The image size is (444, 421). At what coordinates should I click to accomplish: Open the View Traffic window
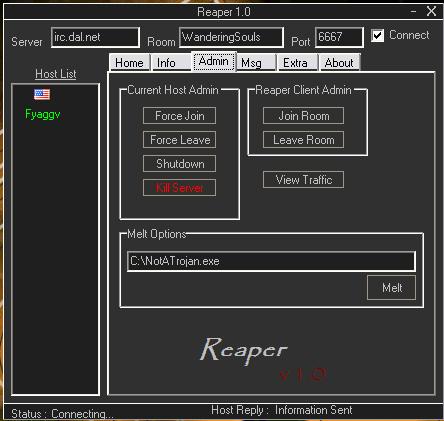[x=303, y=180]
